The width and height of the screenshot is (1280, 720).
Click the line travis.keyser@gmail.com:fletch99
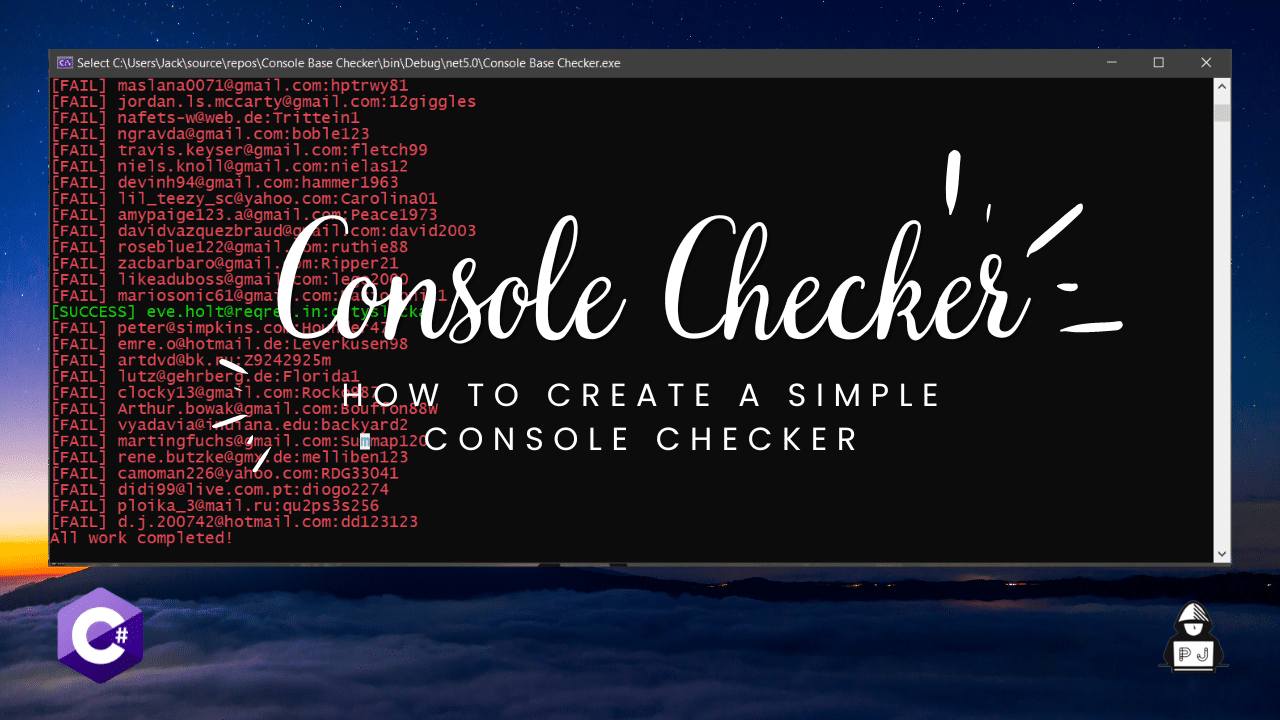[239, 150]
